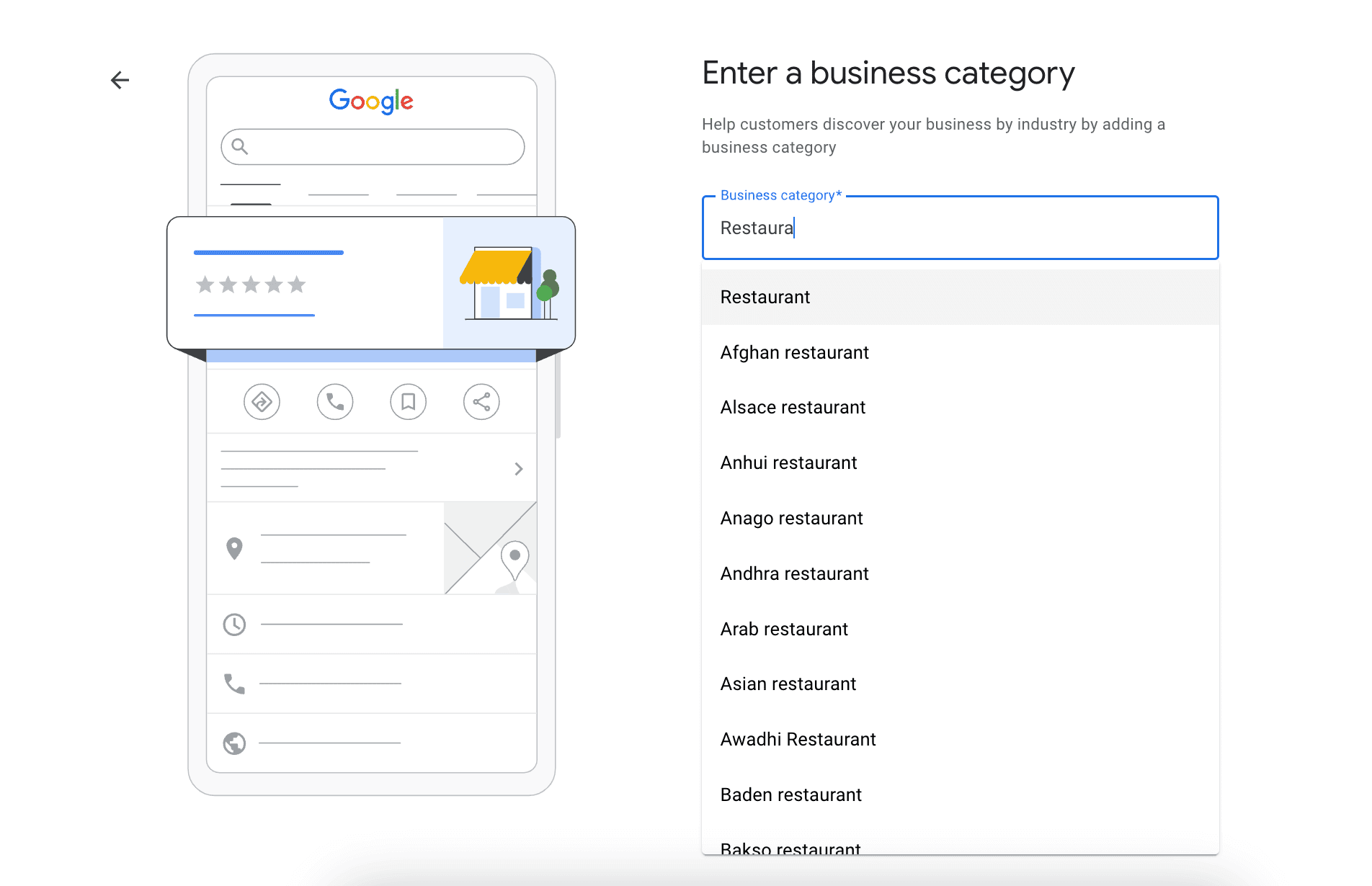Click the globe website icon in the preview
The image size is (1372, 886).
point(233,743)
